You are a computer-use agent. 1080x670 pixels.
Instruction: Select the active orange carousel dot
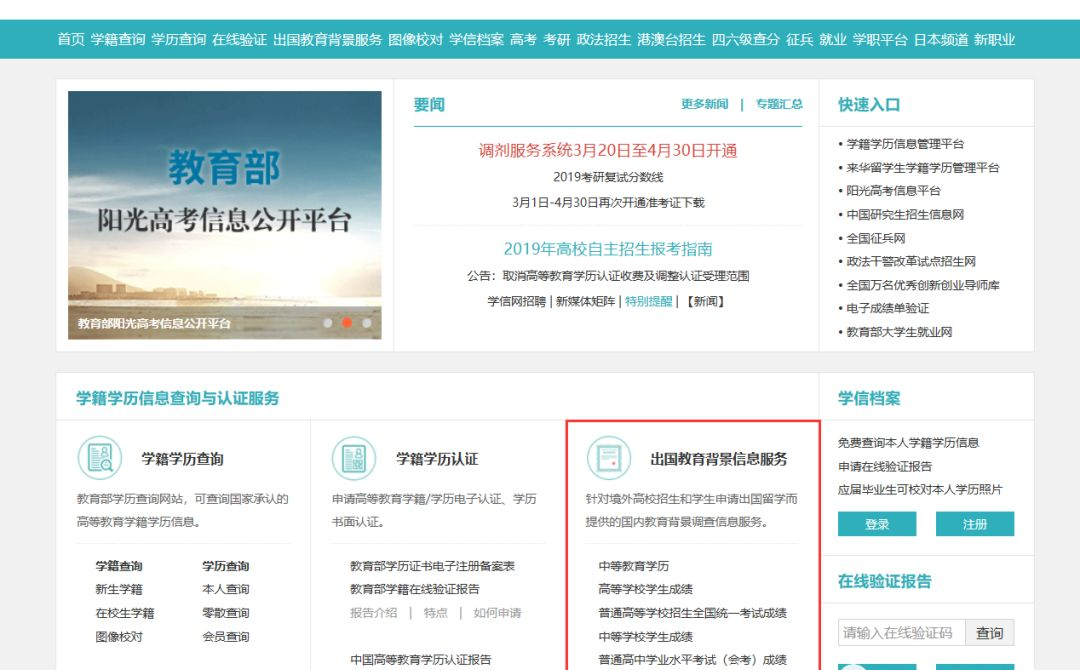point(347,323)
